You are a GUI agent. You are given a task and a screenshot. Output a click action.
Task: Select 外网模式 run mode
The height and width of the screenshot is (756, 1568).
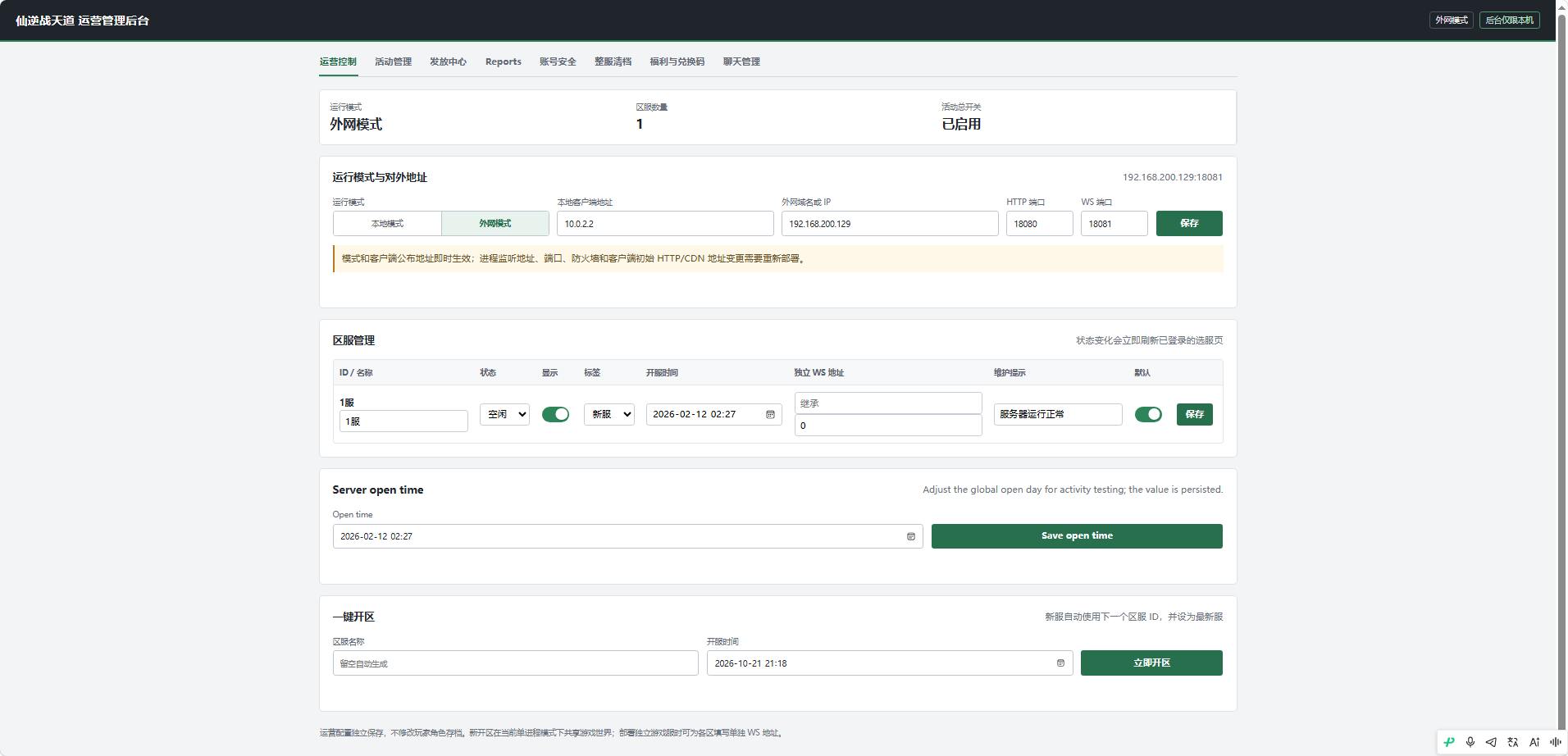(495, 224)
